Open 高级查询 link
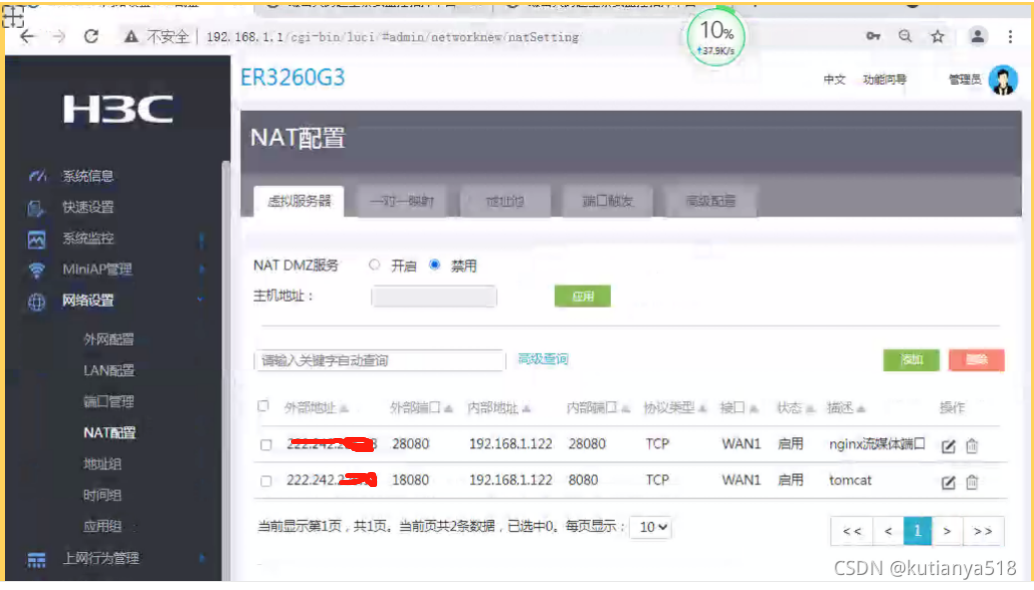The image size is (1034, 590). coord(543,358)
